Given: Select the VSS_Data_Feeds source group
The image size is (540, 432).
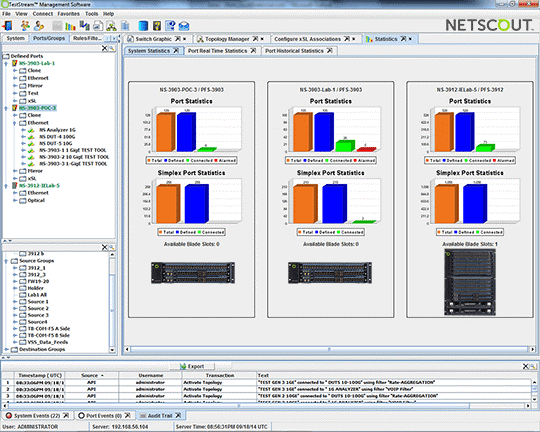Looking at the screenshot, I should point(48,342).
